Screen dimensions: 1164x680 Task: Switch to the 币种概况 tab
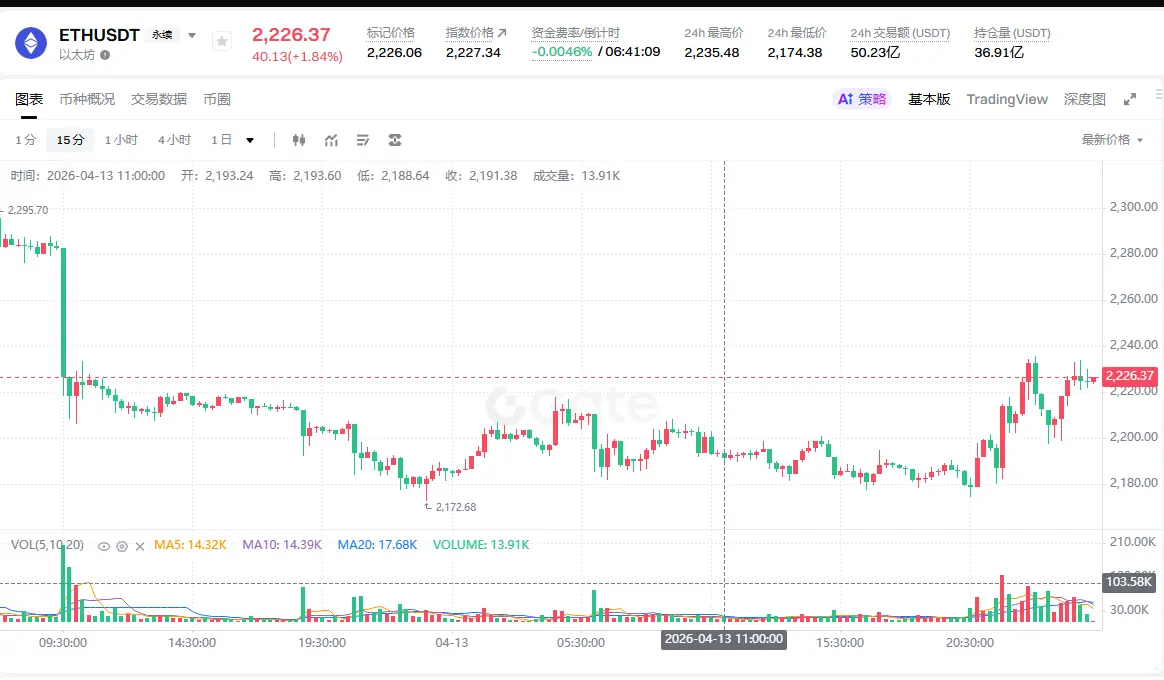tap(87, 99)
